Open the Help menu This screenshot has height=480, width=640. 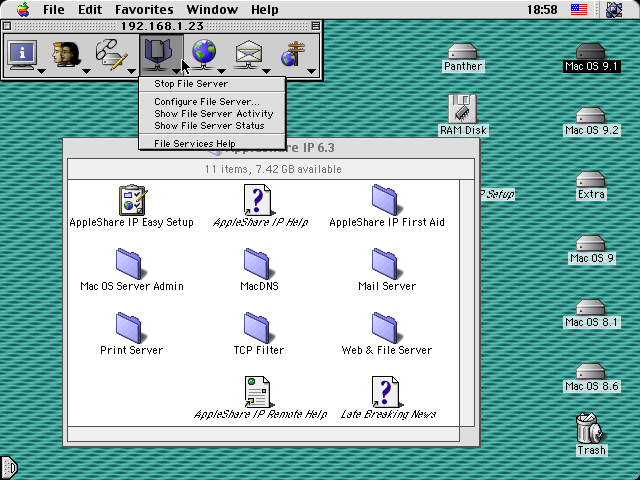click(x=264, y=9)
